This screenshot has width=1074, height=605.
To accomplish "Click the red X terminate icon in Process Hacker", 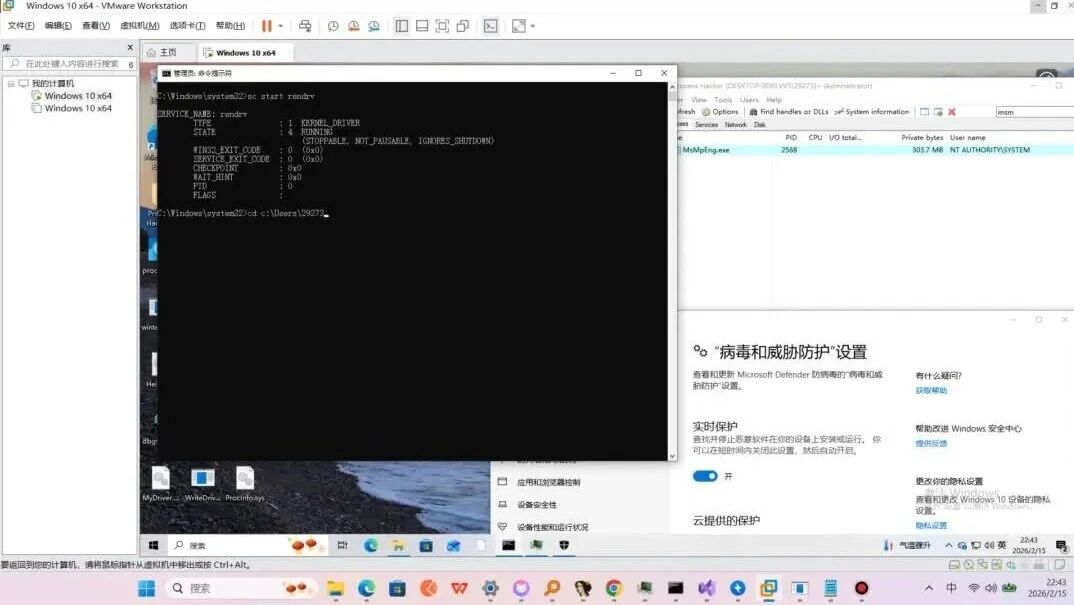I will 951,112.
